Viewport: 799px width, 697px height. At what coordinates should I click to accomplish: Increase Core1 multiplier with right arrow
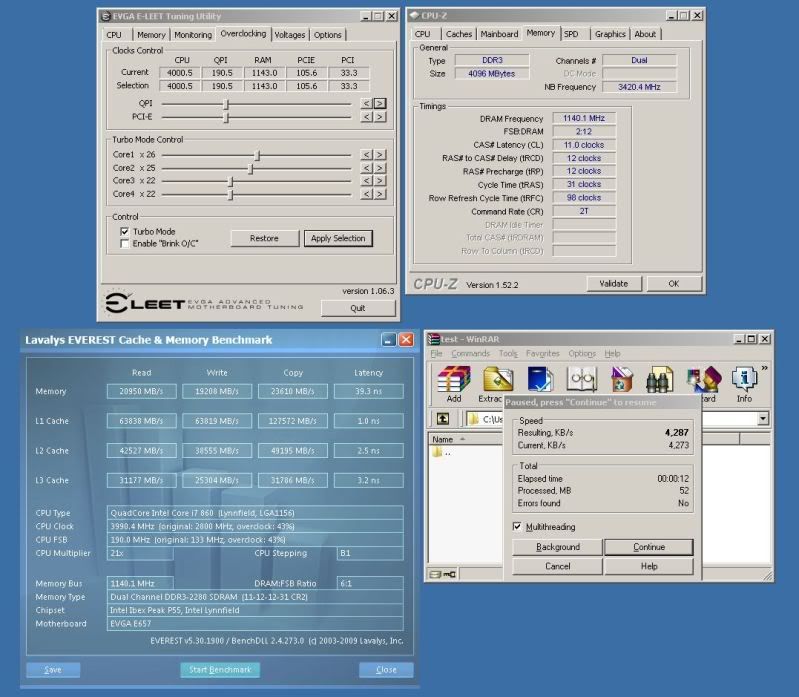click(x=380, y=154)
